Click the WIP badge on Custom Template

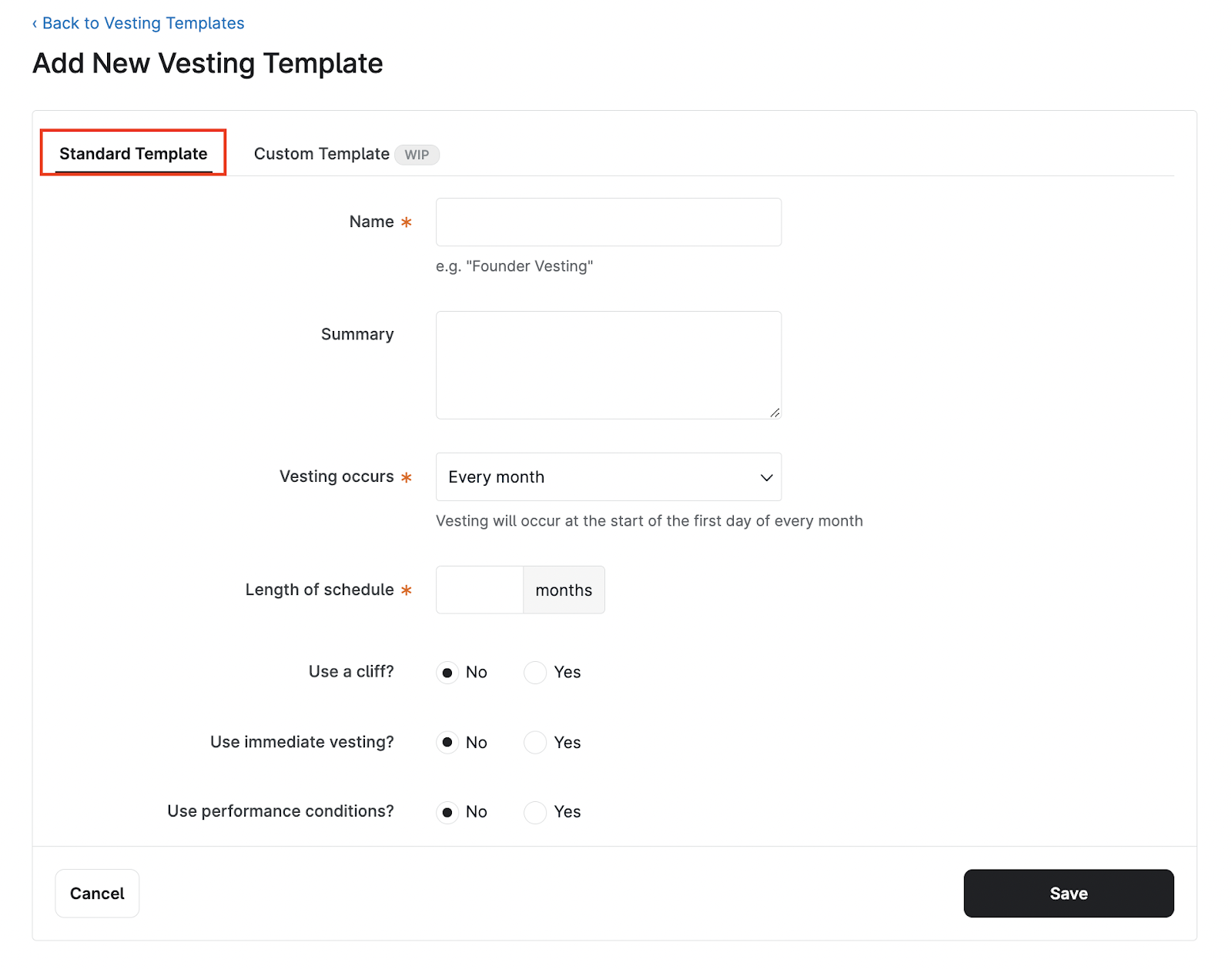[417, 155]
